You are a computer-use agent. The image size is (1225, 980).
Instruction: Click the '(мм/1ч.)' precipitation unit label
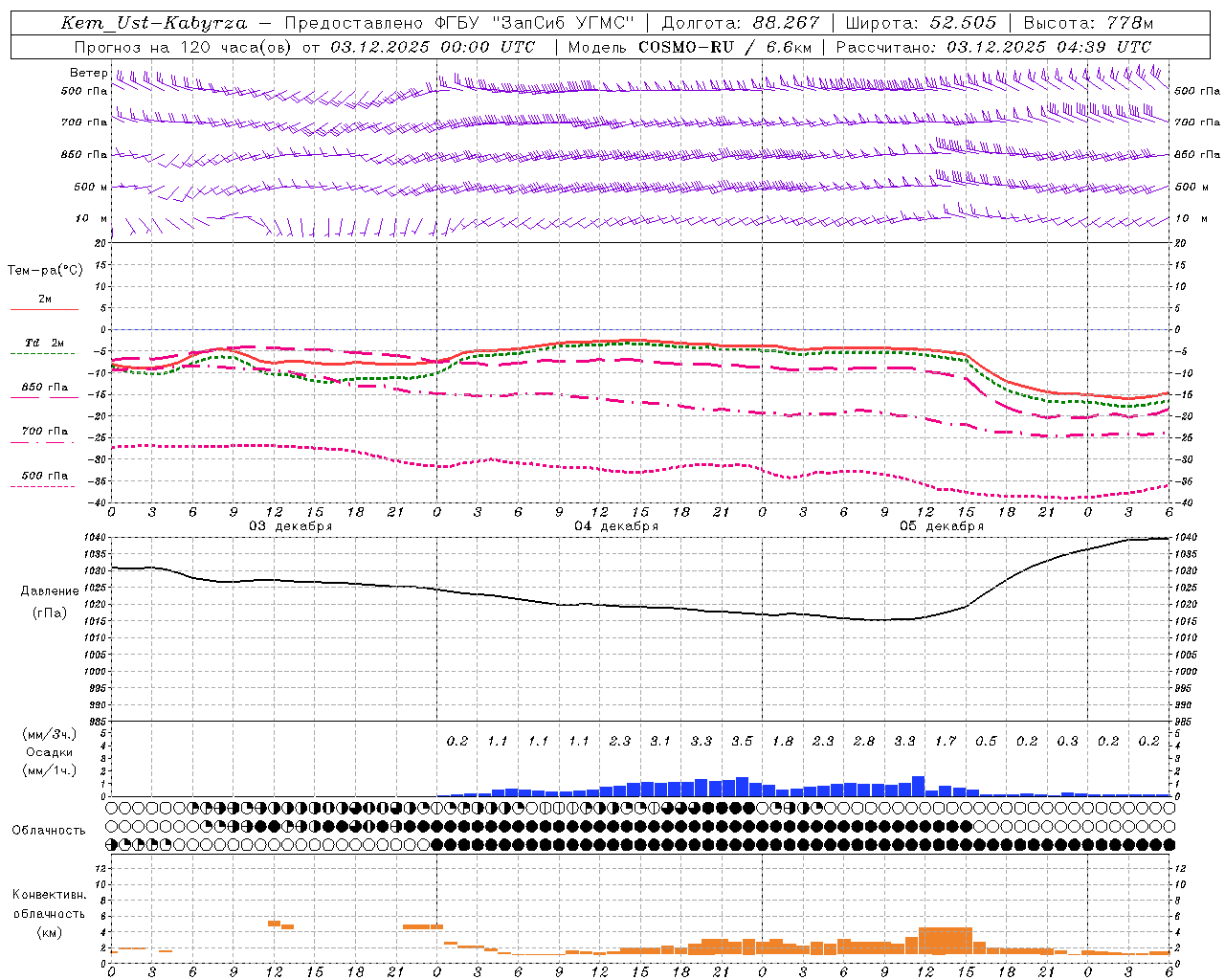coord(50,770)
